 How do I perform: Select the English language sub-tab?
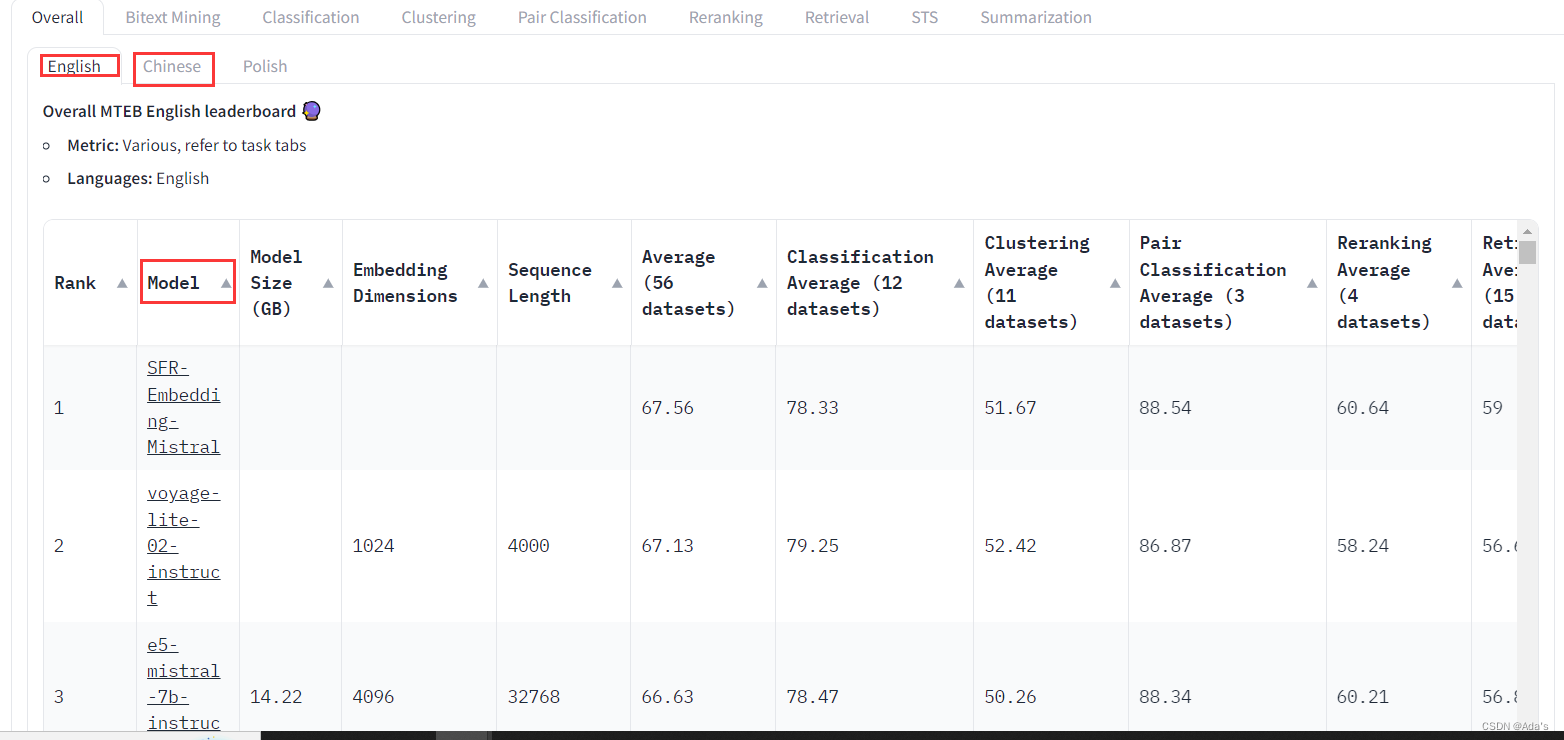pyautogui.click(x=74, y=66)
